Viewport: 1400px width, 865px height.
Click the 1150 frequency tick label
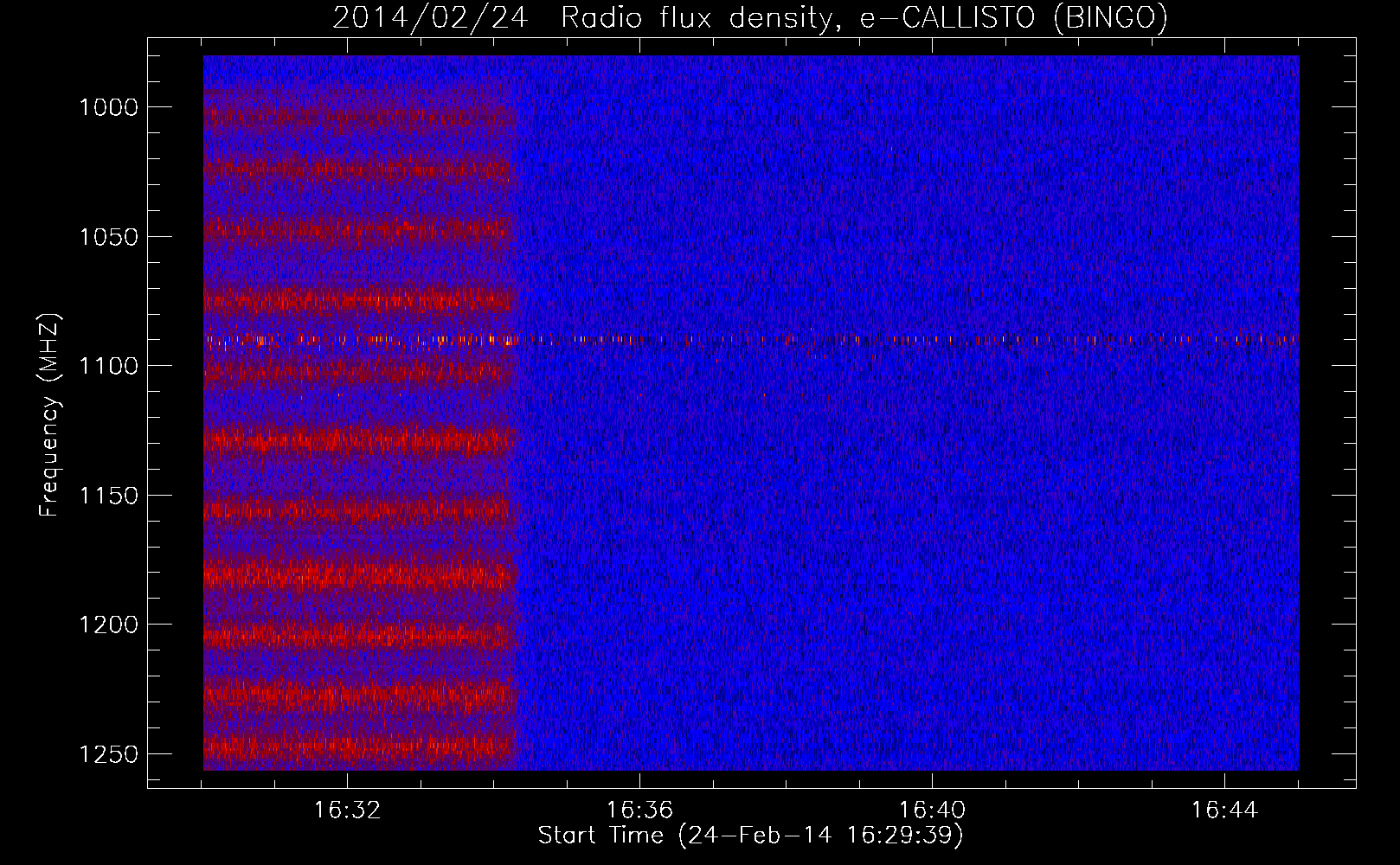coord(108,496)
